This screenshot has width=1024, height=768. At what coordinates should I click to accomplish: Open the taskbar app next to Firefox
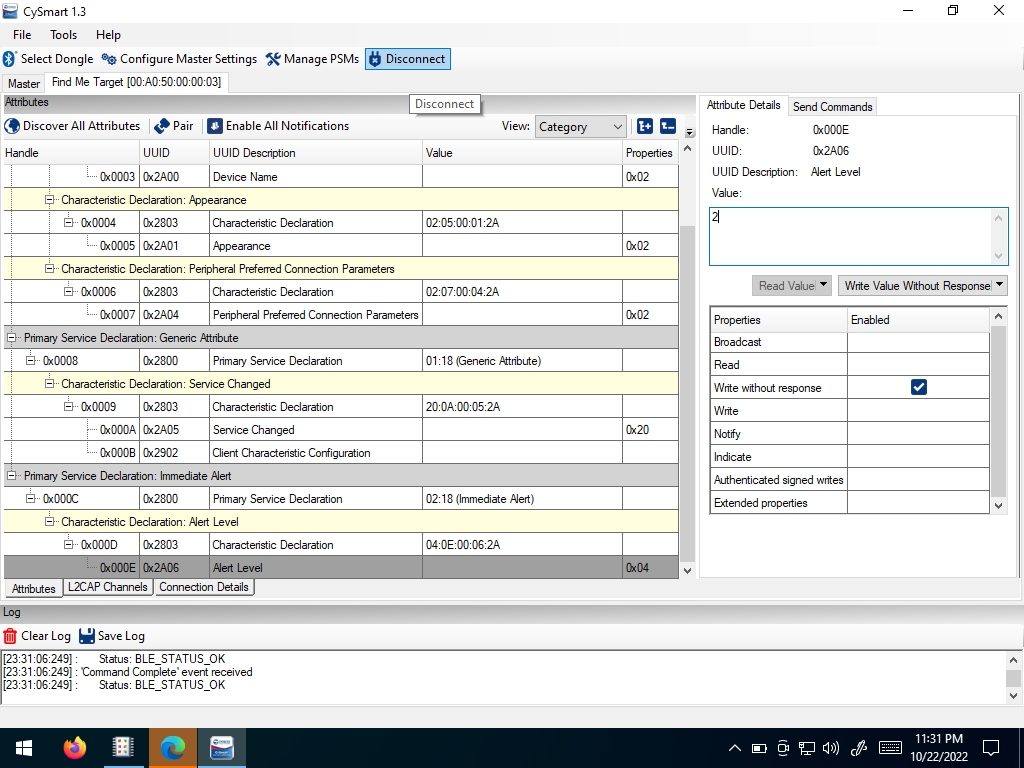click(123, 748)
